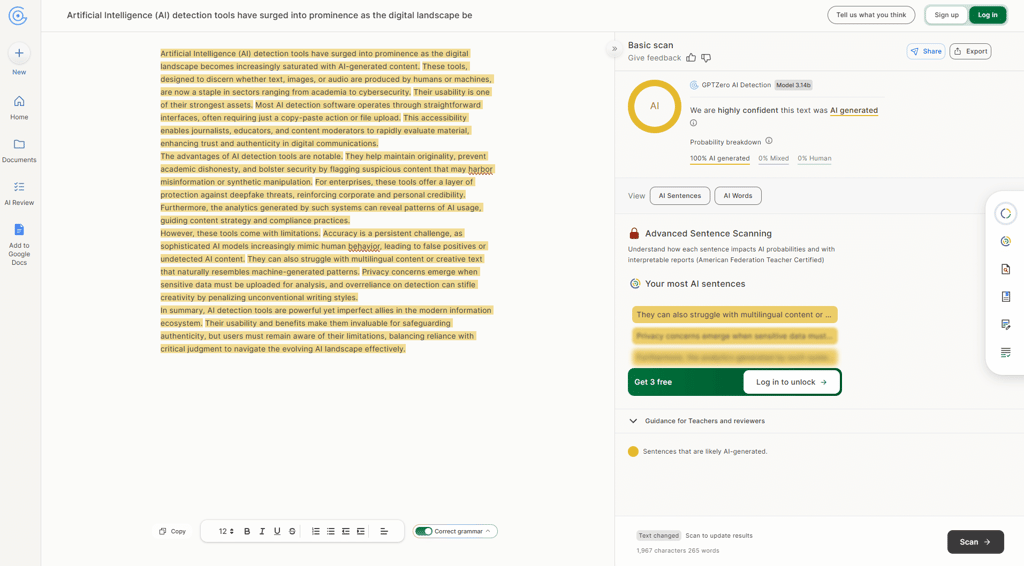Toggle strikethrough formatting
The height and width of the screenshot is (566, 1024).
click(x=292, y=531)
